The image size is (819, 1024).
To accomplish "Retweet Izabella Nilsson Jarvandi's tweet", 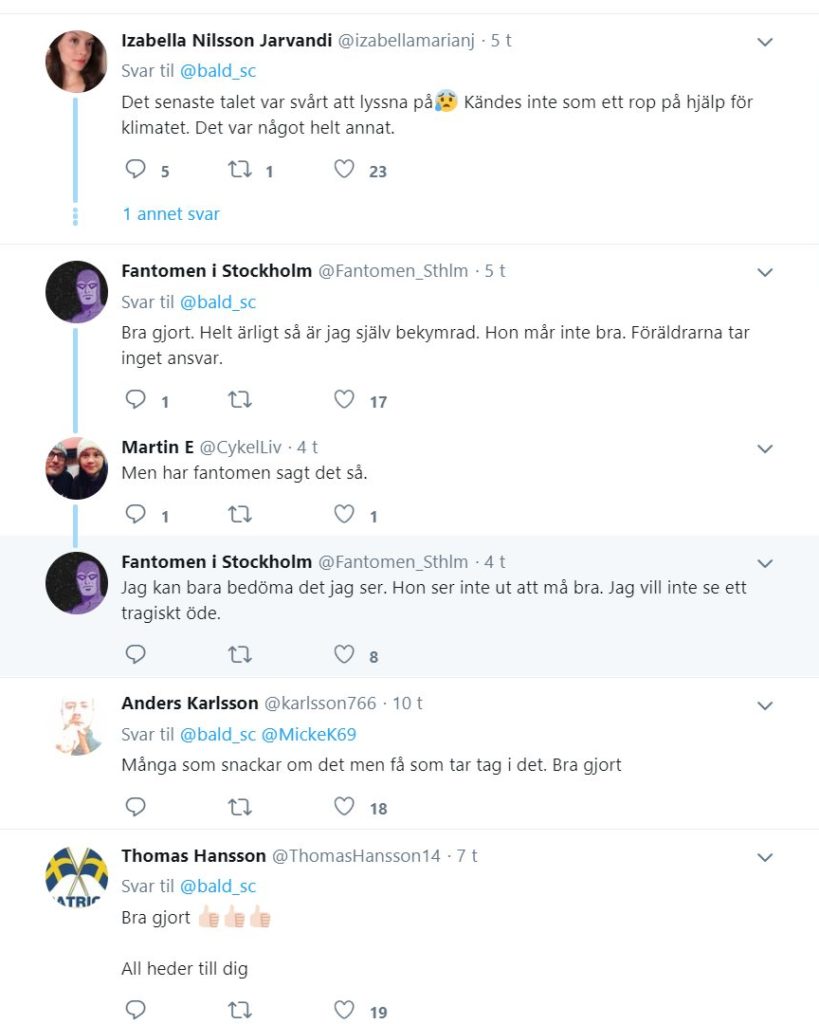I will (x=240, y=170).
